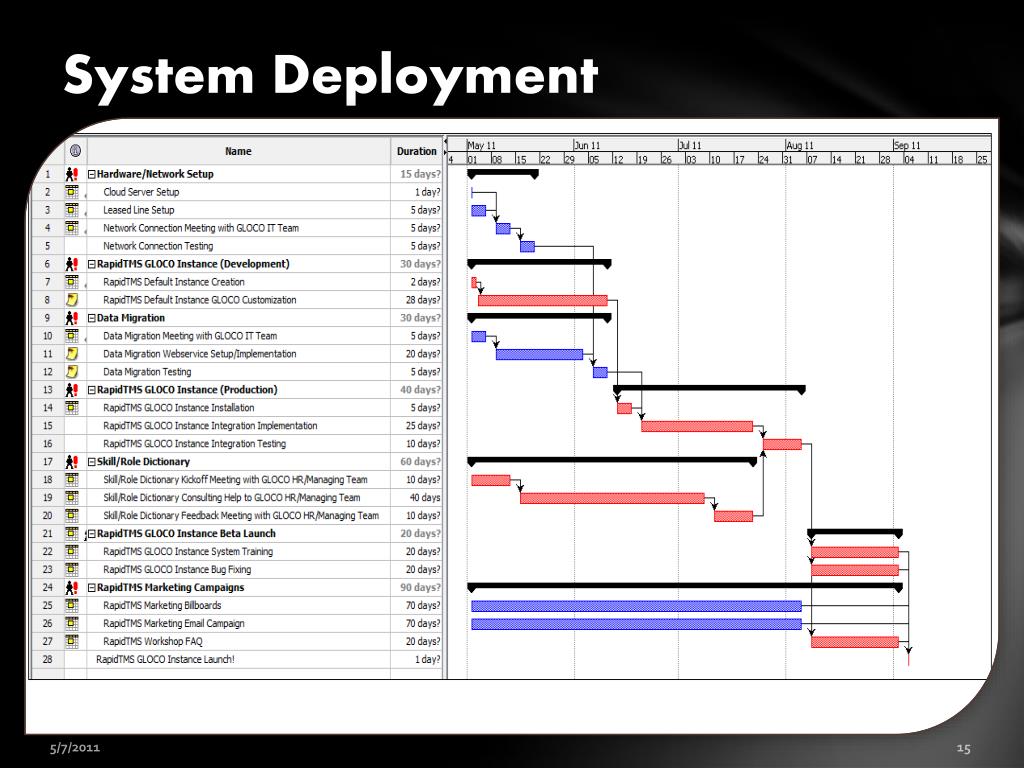The height and width of the screenshot is (768, 1024).
Task: Collapse RapidTMS GLOCO Instance (Development) group
Action: [92, 264]
